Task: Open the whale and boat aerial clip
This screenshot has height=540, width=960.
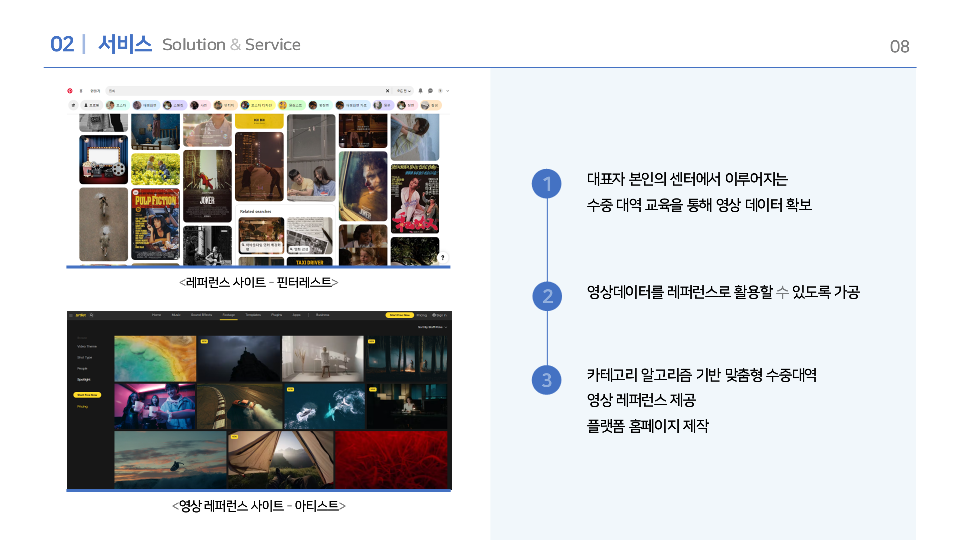Action: (323, 407)
